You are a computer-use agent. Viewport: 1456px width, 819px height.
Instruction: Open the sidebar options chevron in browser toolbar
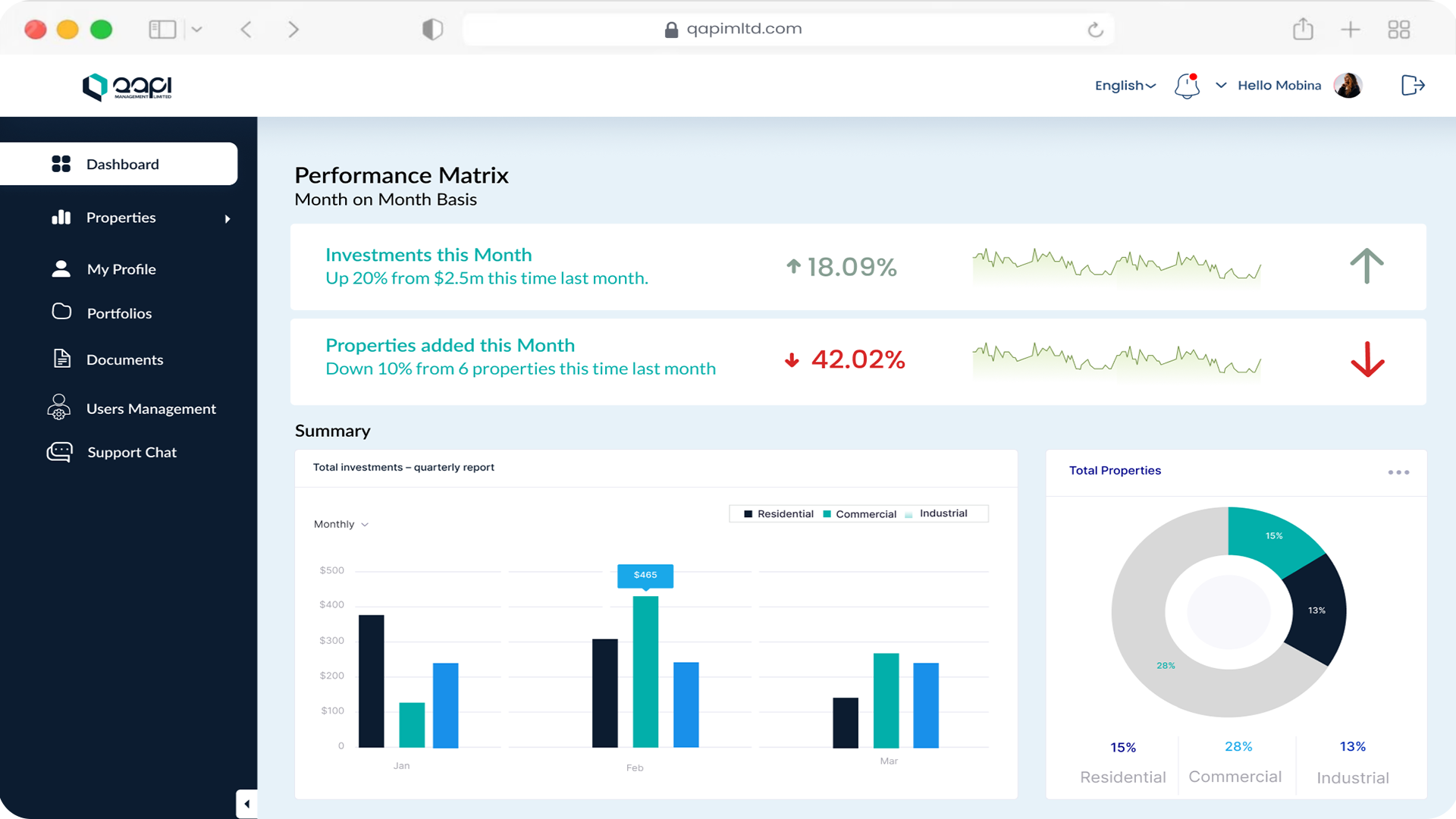[x=196, y=30]
